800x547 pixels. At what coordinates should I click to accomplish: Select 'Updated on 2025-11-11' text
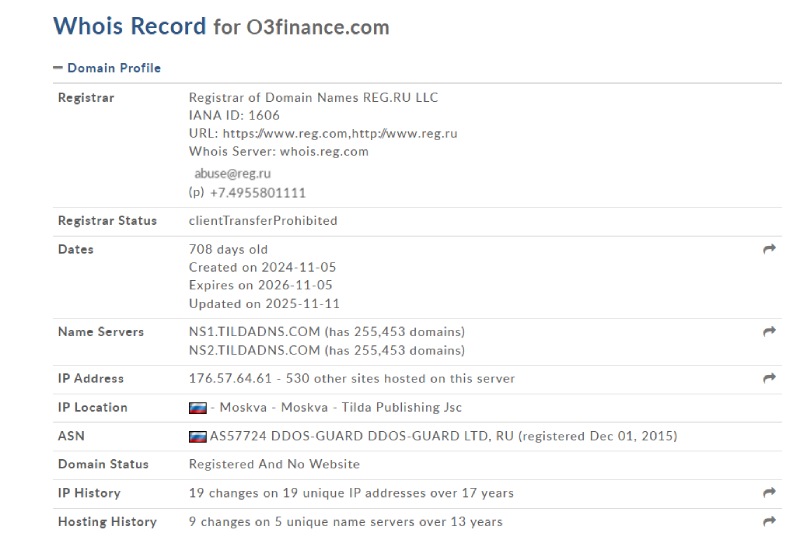tap(264, 304)
